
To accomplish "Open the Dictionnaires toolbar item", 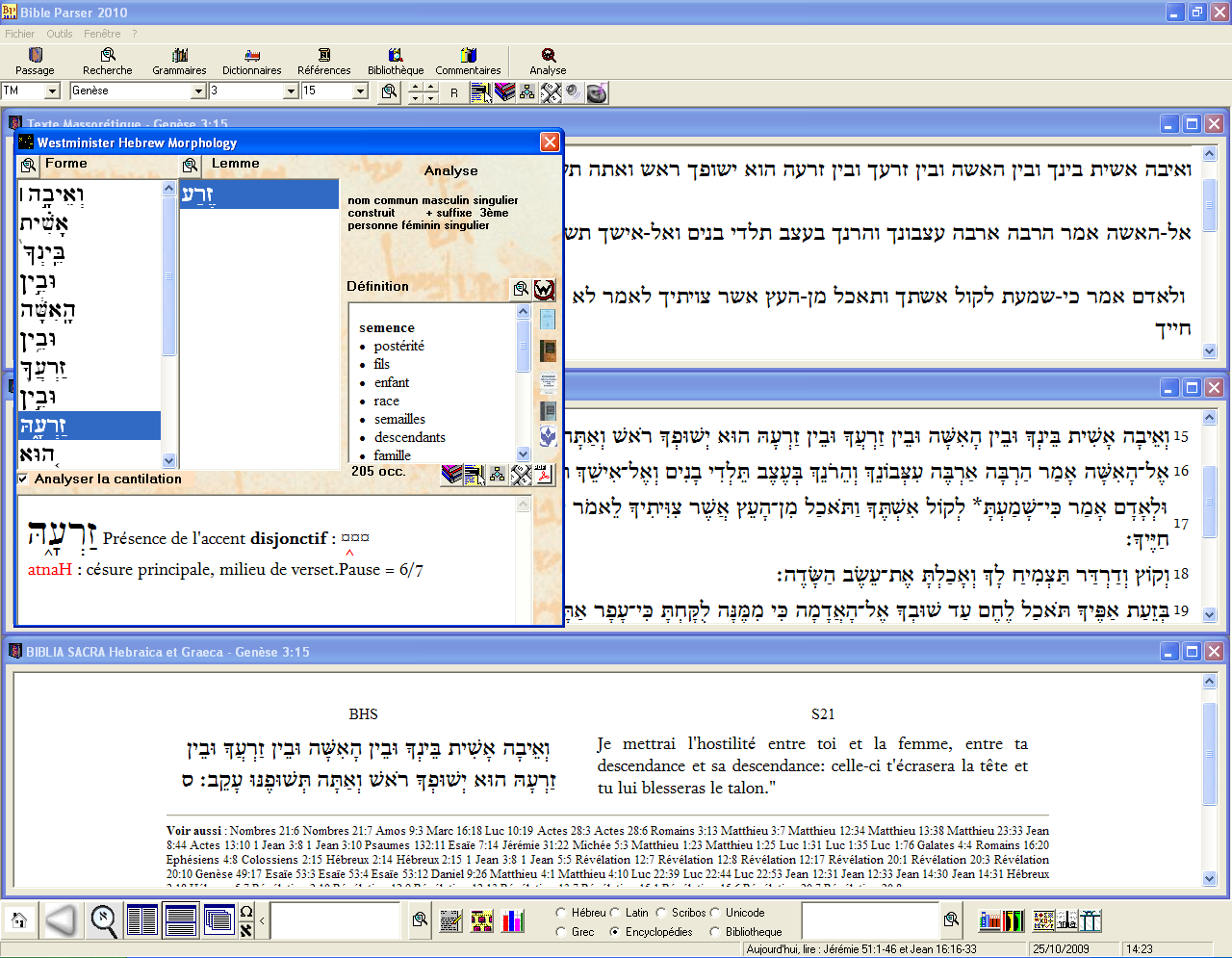I will 252,62.
